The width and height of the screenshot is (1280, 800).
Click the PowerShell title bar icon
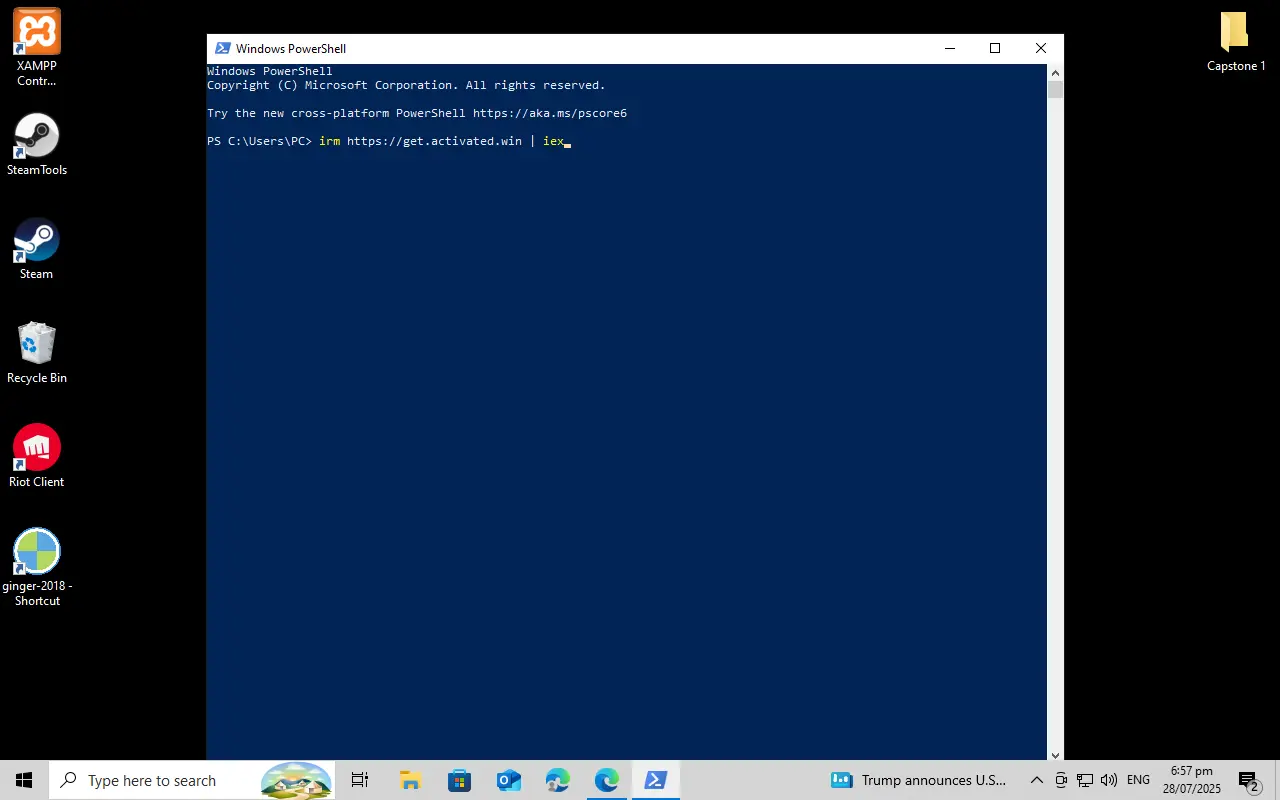point(223,48)
